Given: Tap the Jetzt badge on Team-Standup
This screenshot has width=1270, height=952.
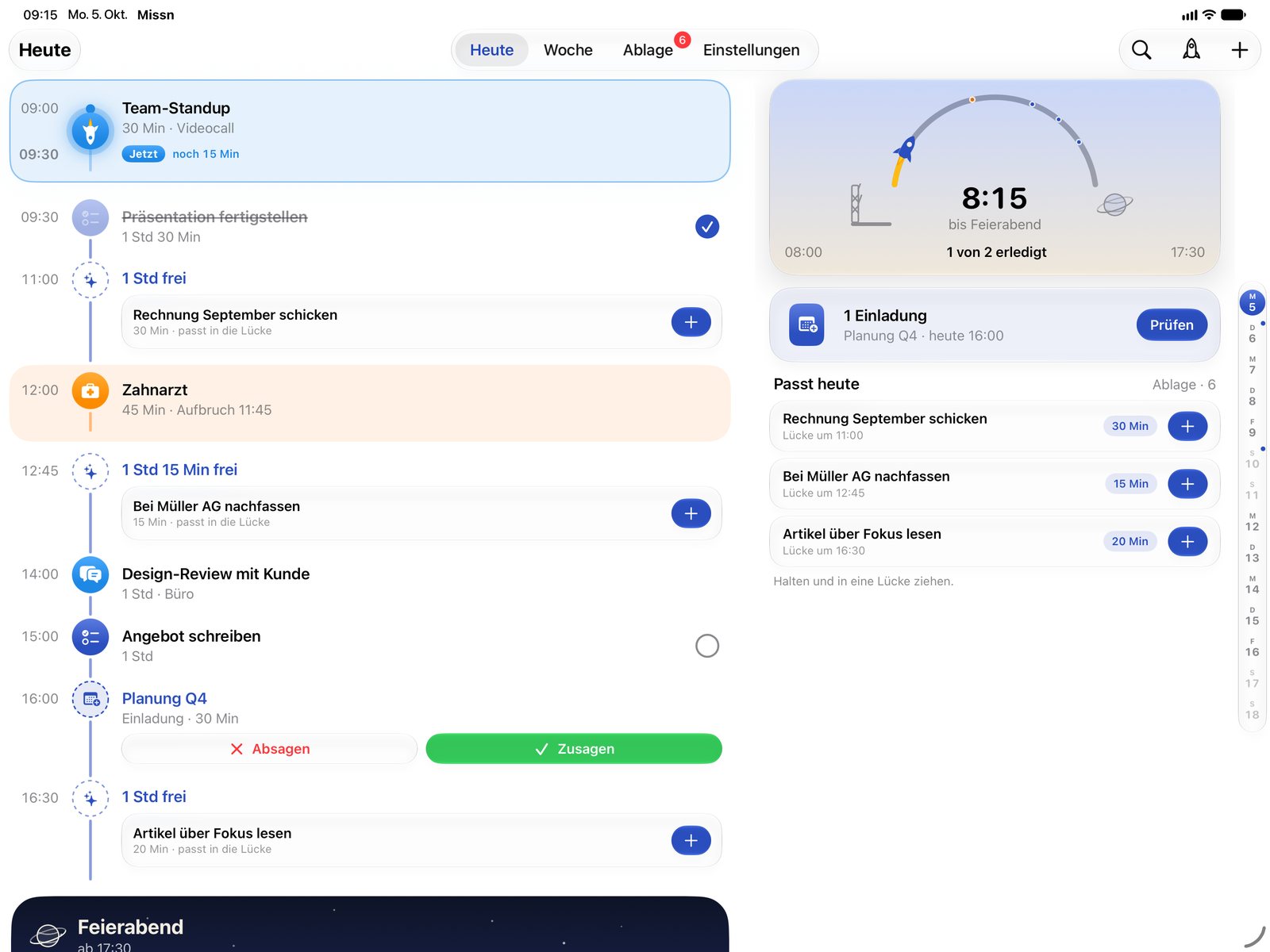Looking at the screenshot, I should pos(143,154).
